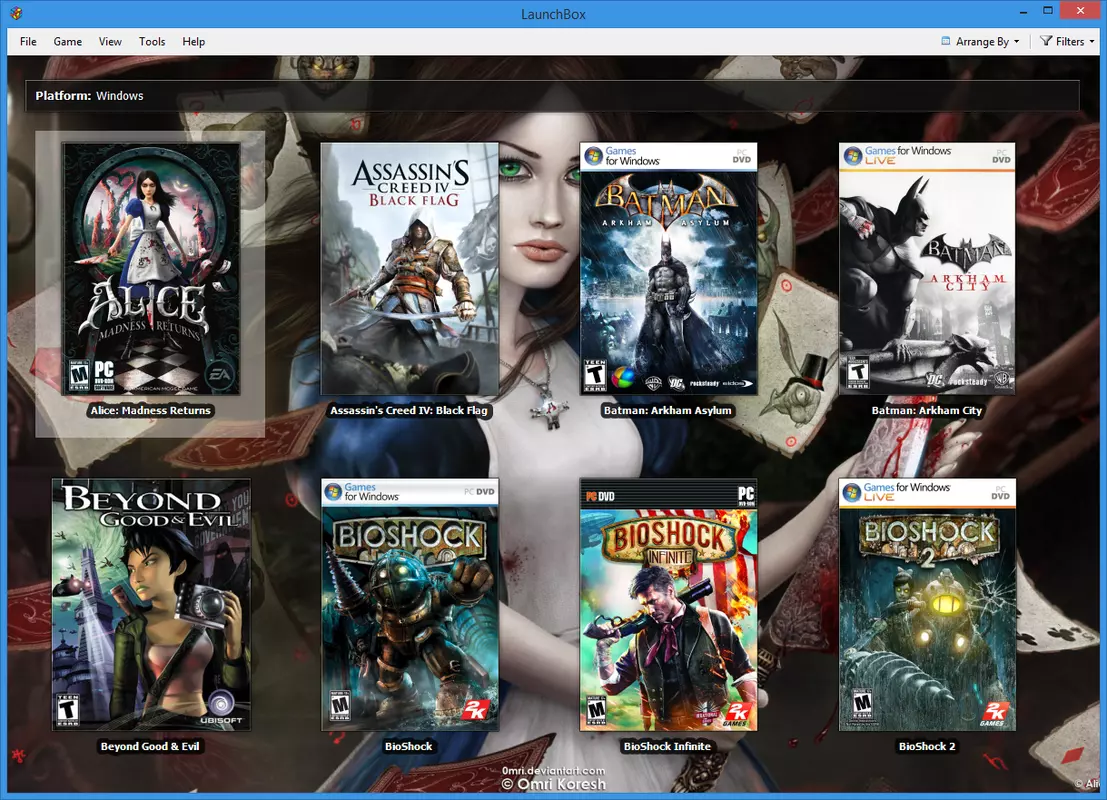
Task: Select the BioShock game cover
Action: [409, 604]
